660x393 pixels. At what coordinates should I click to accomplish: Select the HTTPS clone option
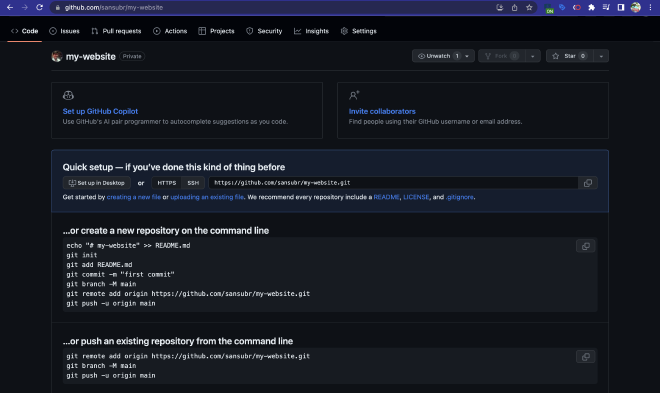pos(167,183)
